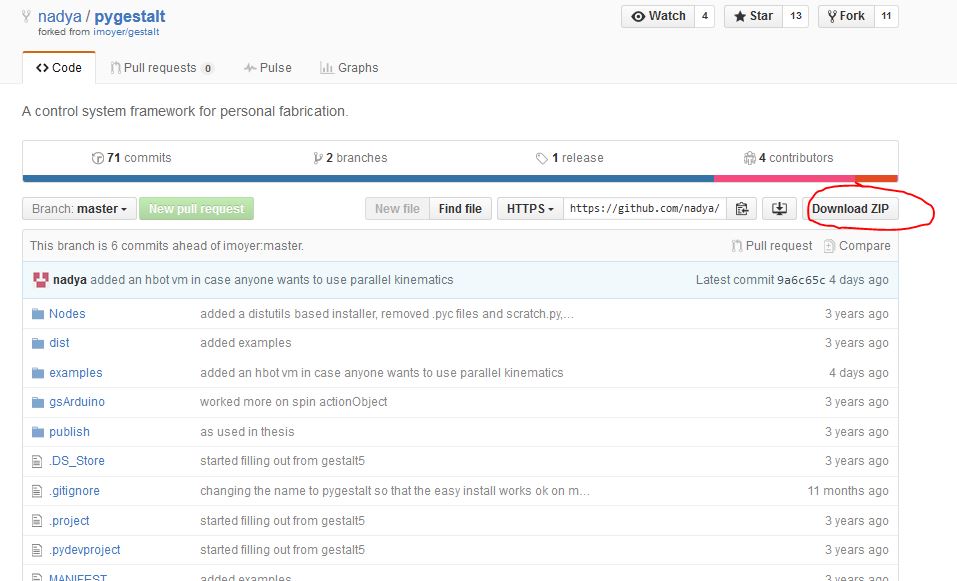The width and height of the screenshot is (957, 581).
Task: Click the Download ZIP button
Action: [850, 209]
